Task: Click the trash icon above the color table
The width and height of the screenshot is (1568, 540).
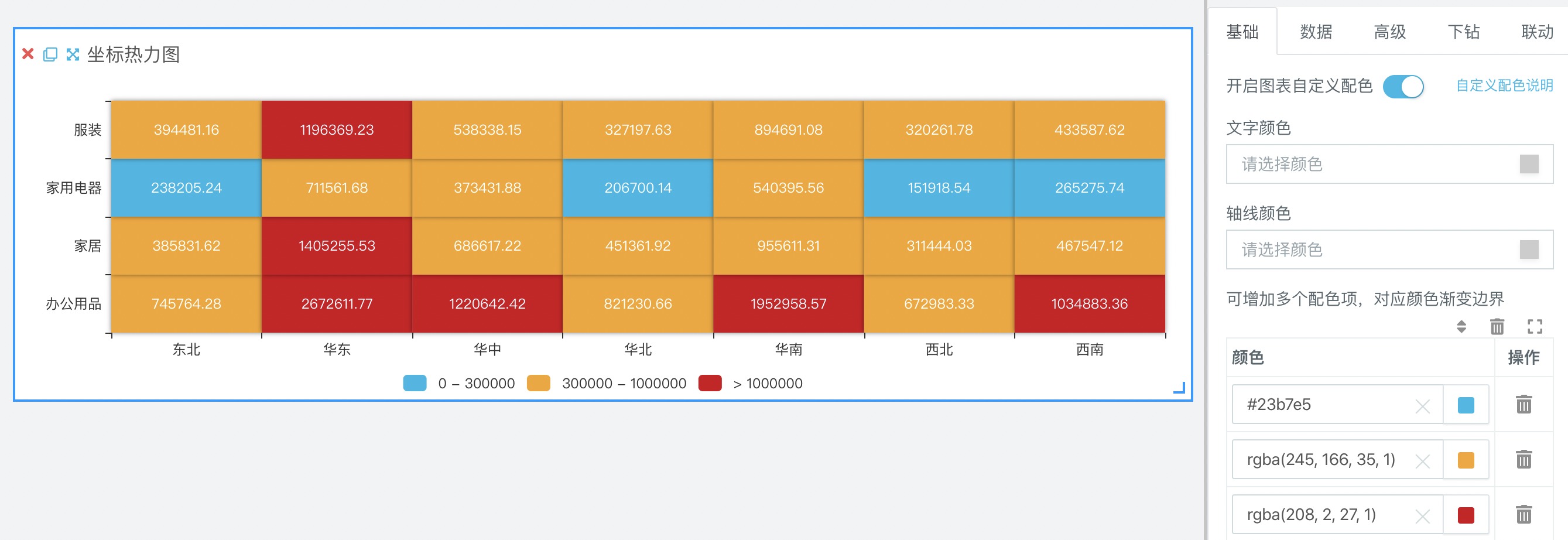Action: pyautogui.click(x=1497, y=327)
